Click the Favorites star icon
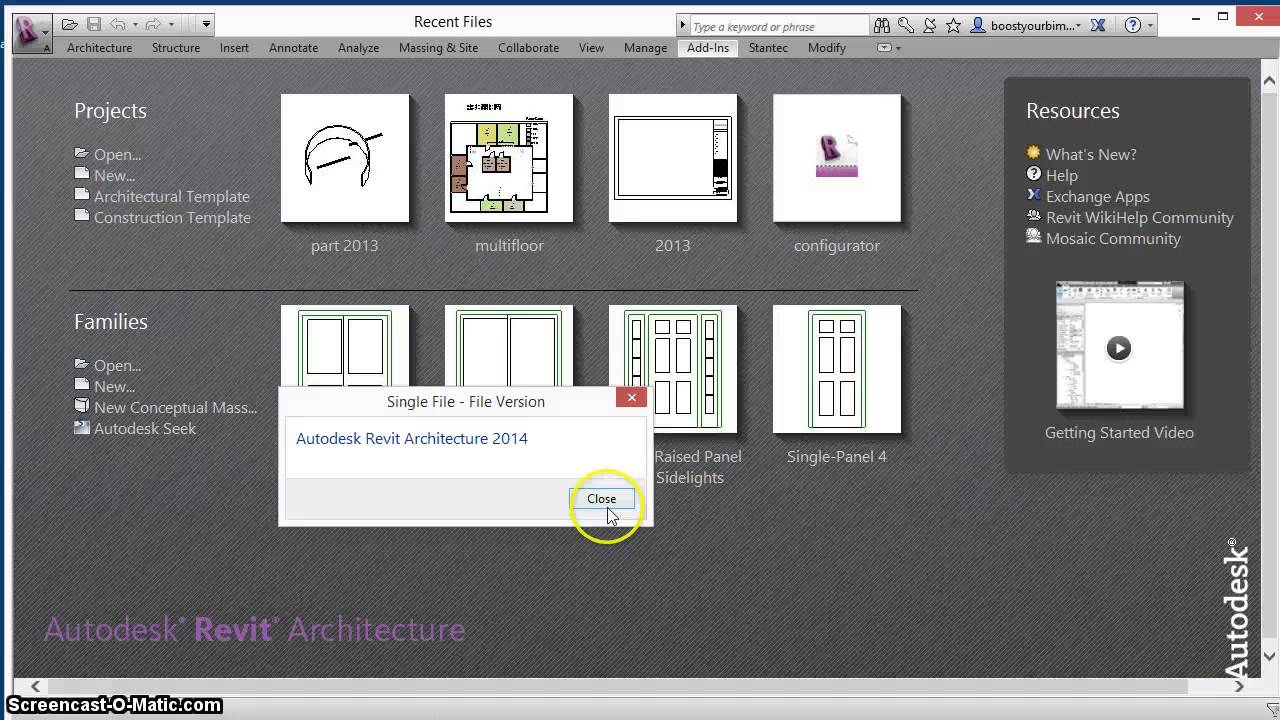The image size is (1280, 720). (x=955, y=25)
